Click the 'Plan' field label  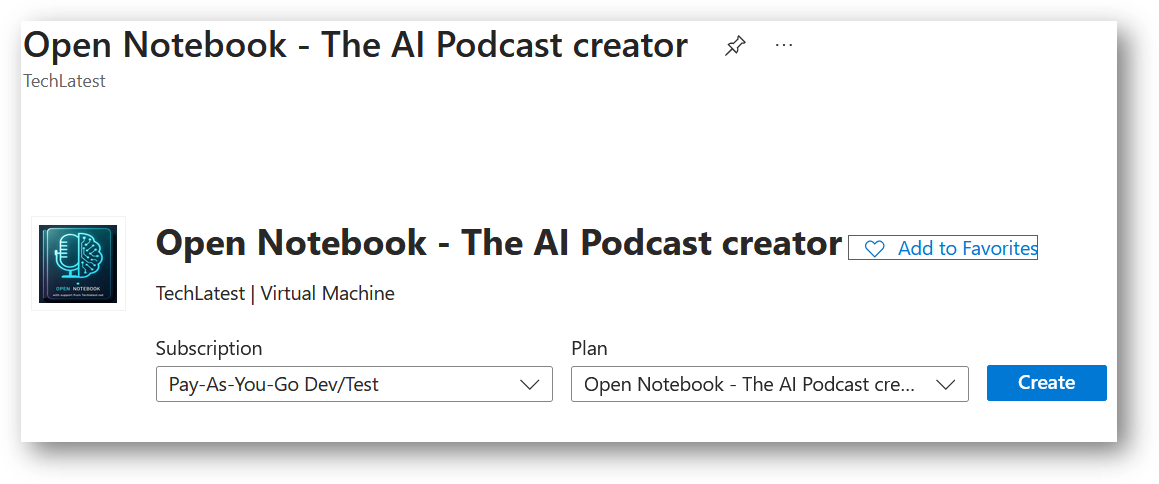coord(589,348)
